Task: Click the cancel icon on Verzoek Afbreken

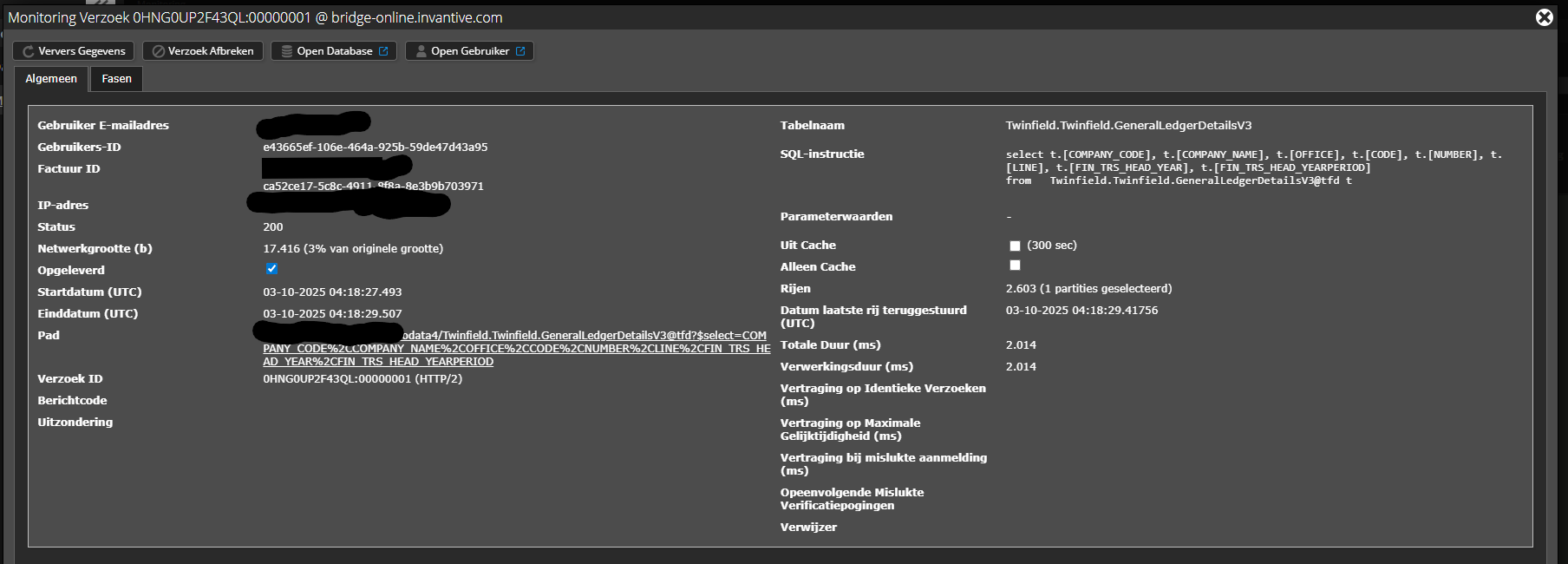Action: (x=159, y=51)
